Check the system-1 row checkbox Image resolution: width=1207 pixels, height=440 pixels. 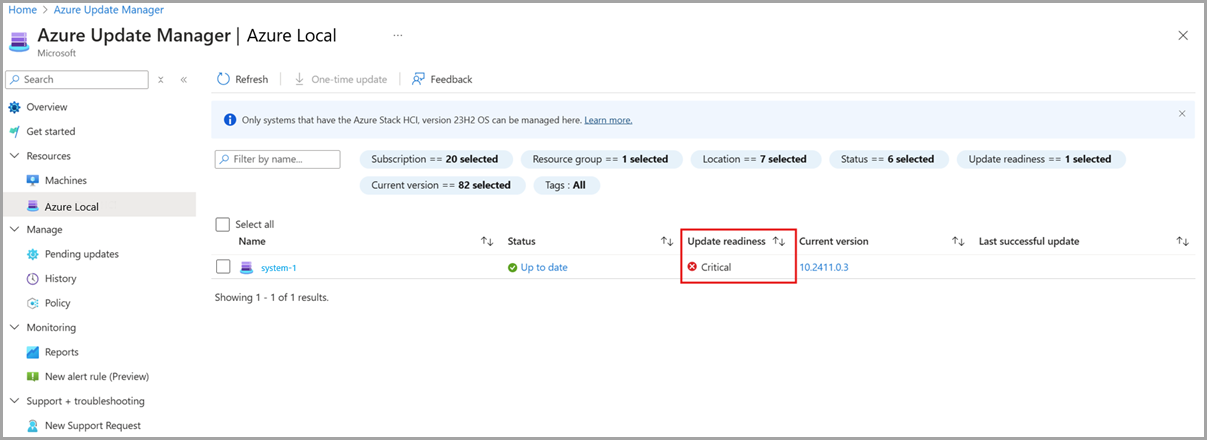223,267
